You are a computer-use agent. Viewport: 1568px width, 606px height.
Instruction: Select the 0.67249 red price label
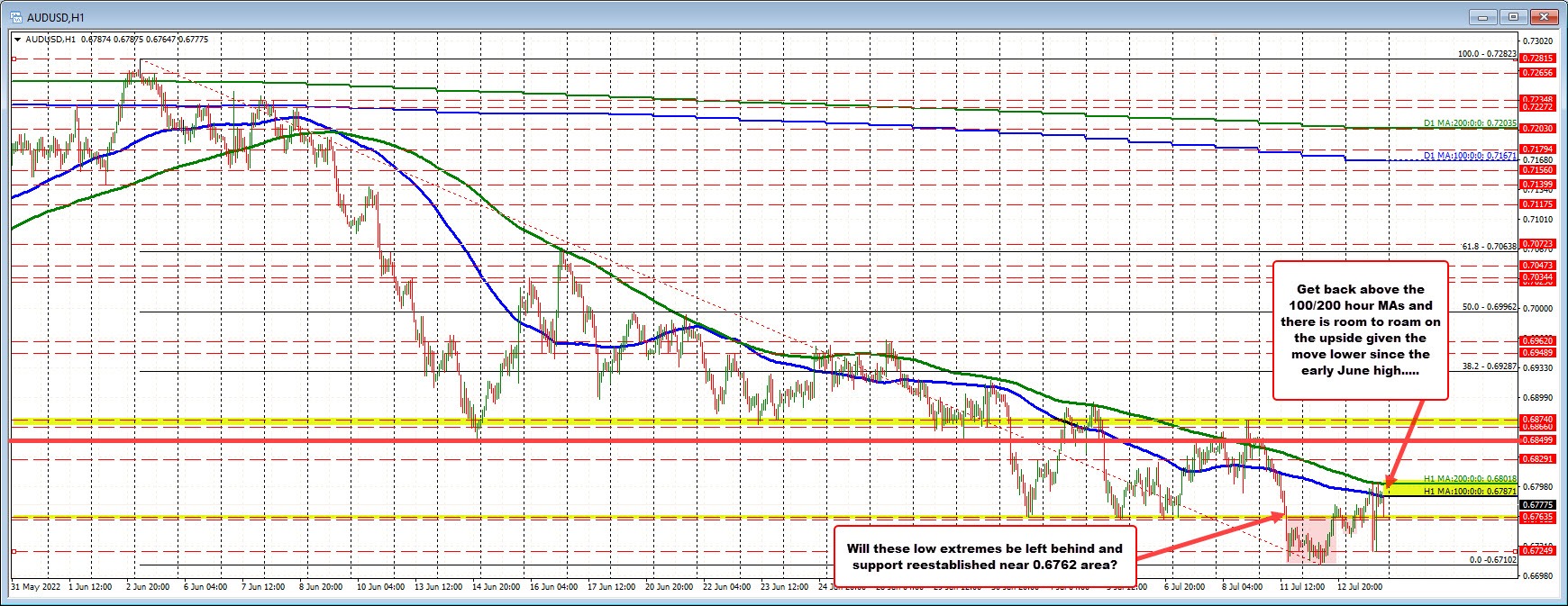[1537, 550]
